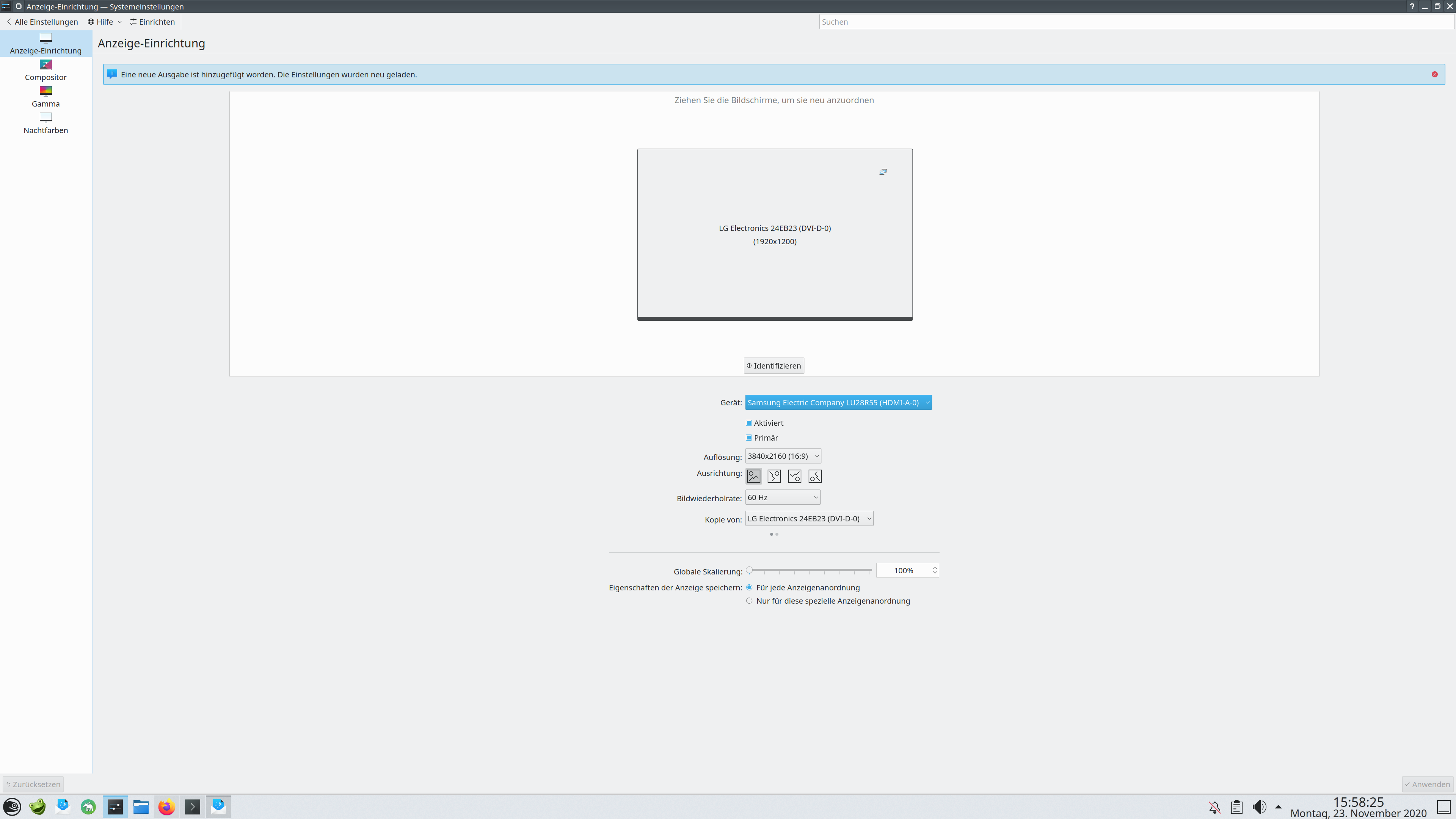Open the Konsole terminal from the taskbar
The height and width of the screenshot is (819, 1456).
pos(193,806)
